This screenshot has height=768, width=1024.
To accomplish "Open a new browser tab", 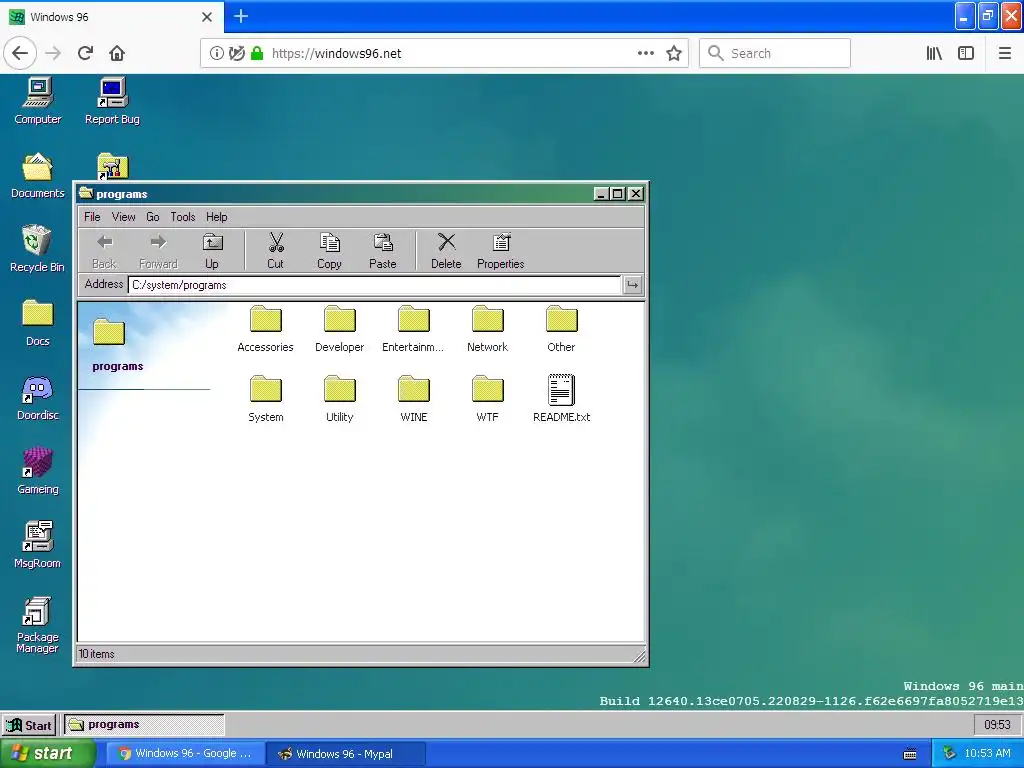I will [240, 16].
